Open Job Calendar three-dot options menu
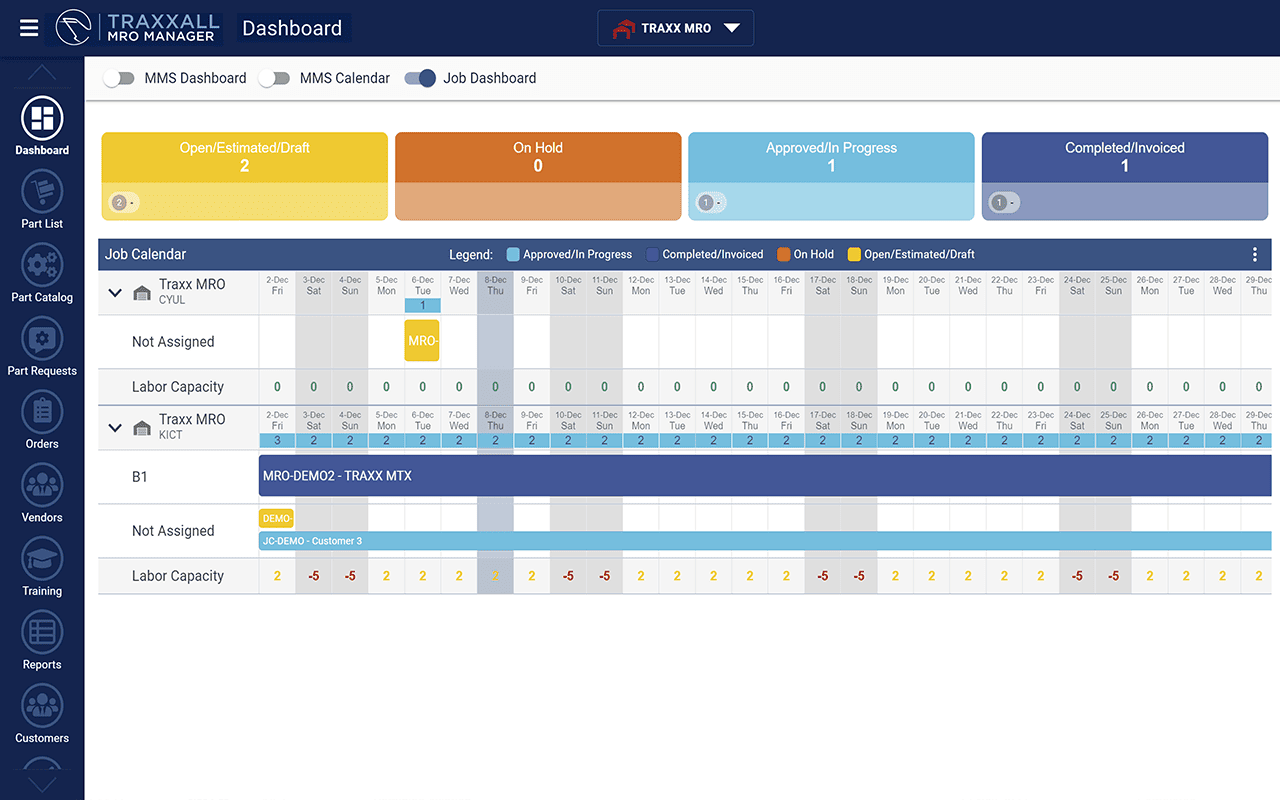Viewport: 1280px width, 800px height. point(1255,255)
